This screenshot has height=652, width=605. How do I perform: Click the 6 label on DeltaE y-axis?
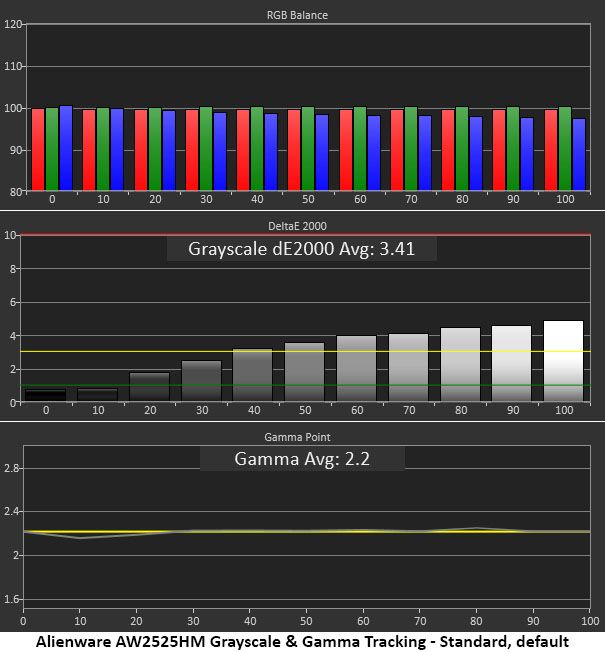[x=12, y=302]
